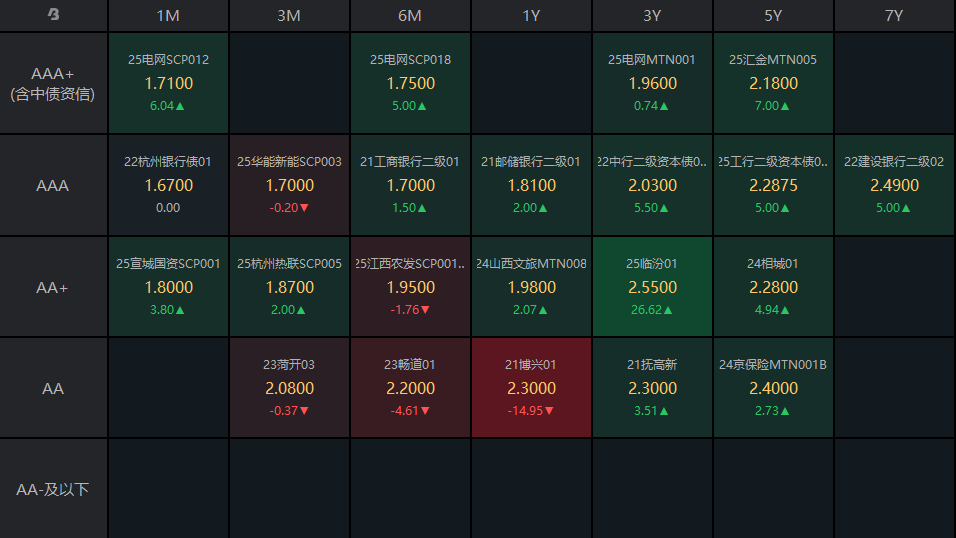This screenshot has width=956, height=538.
Task: Open the 25电网SCP018 bond cell
Action: 410,83
